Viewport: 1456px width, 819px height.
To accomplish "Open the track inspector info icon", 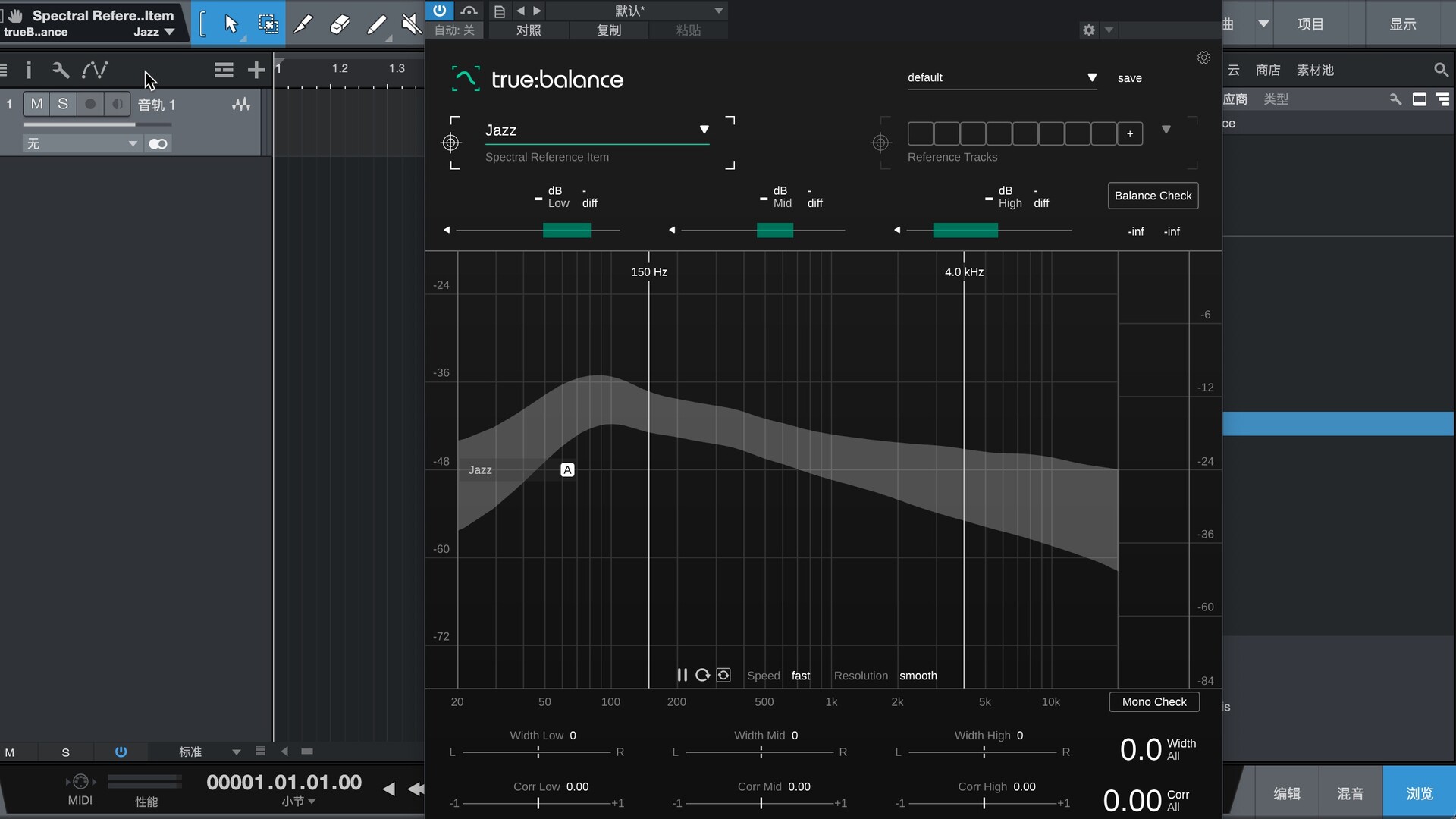I will (29, 71).
